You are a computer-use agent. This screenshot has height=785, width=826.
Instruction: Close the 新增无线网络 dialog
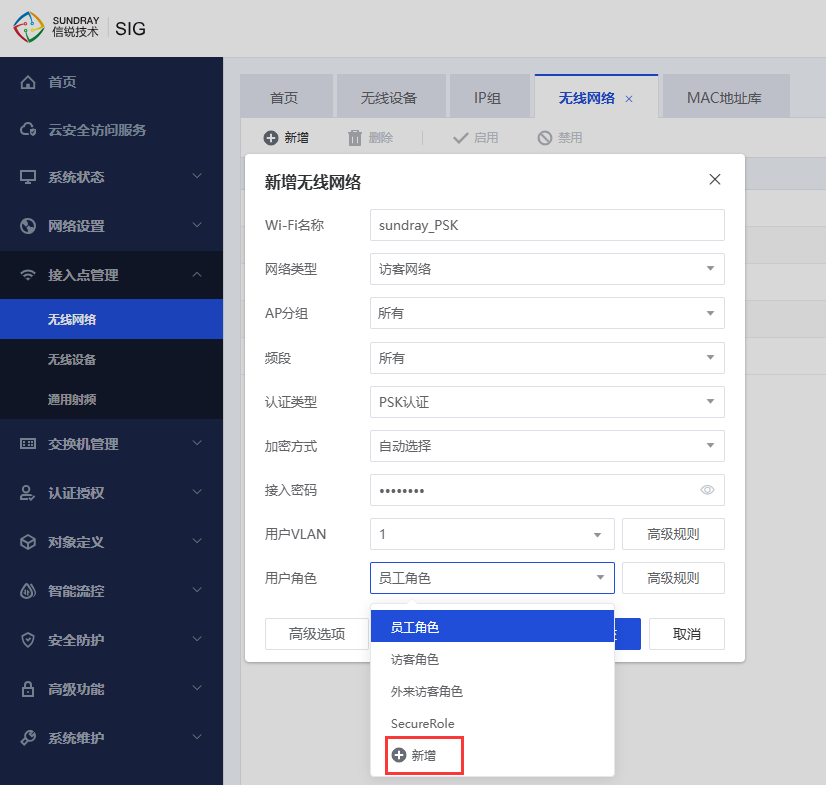715,179
